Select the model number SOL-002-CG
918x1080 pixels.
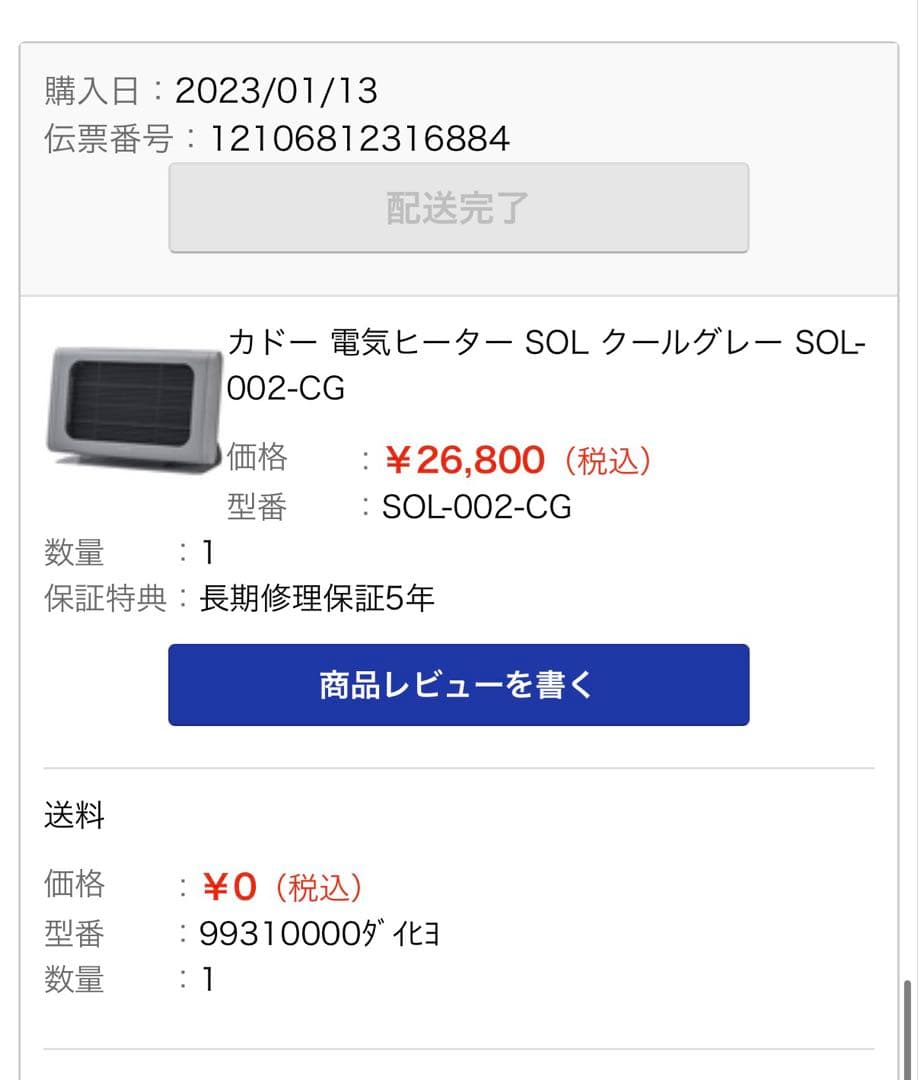click(478, 507)
